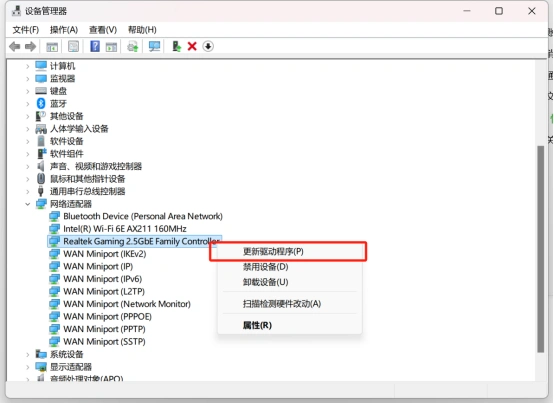Click the Back arrow toolbar icon

pyautogui.click(x=14, y=46)
